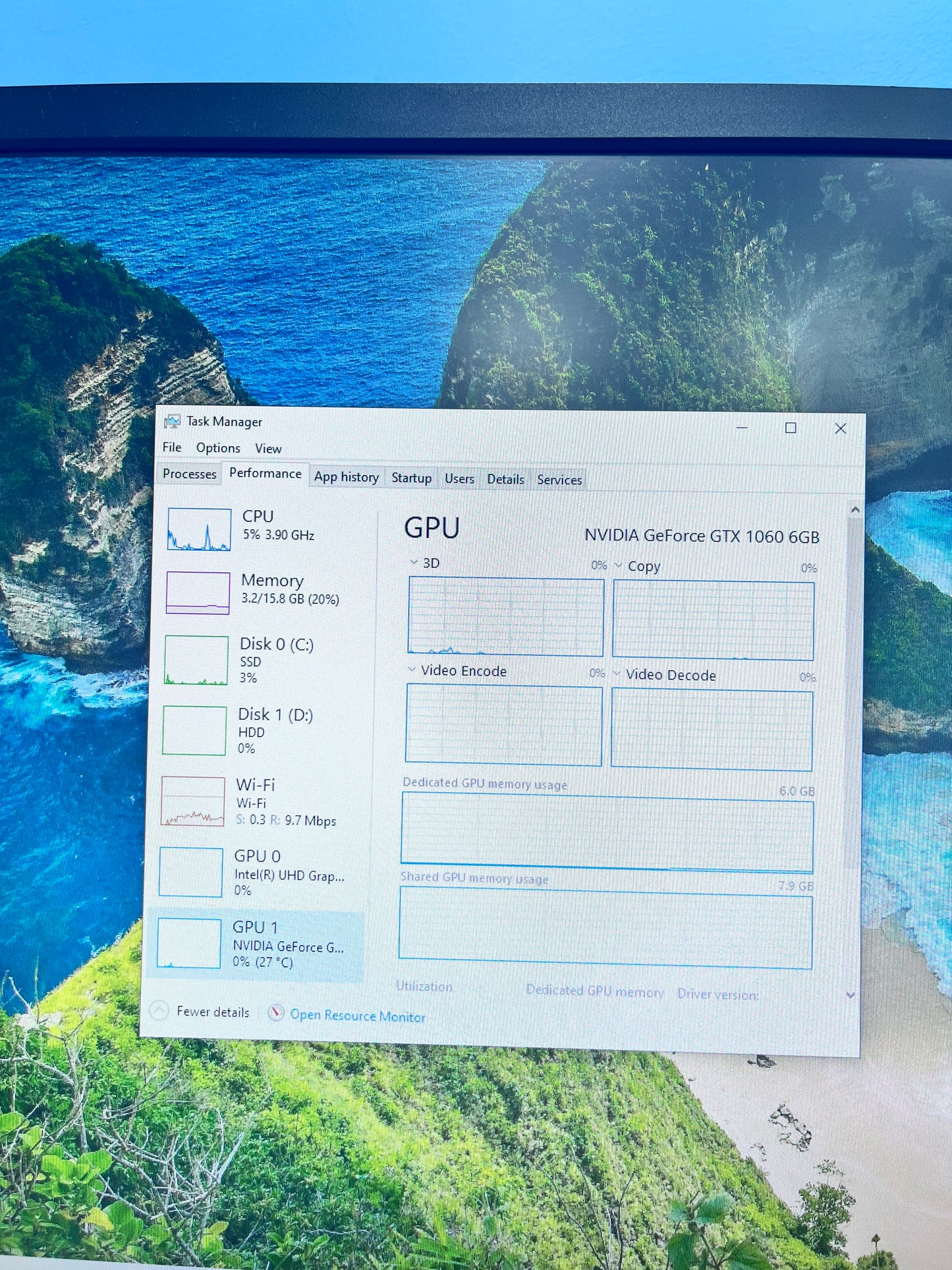Close the Task Manager window

(841, 428)
